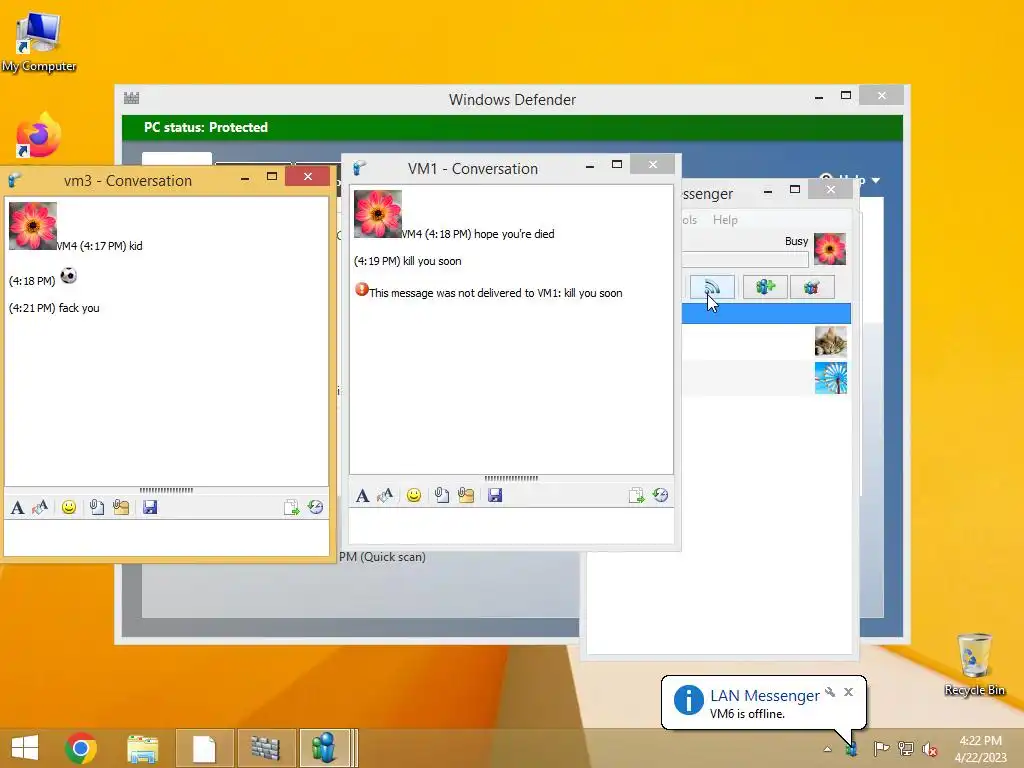Viewport: 1024px width, 768px height.
Task: Switch to LAN Messenger in the taskbar
Action: click(328, 748)
